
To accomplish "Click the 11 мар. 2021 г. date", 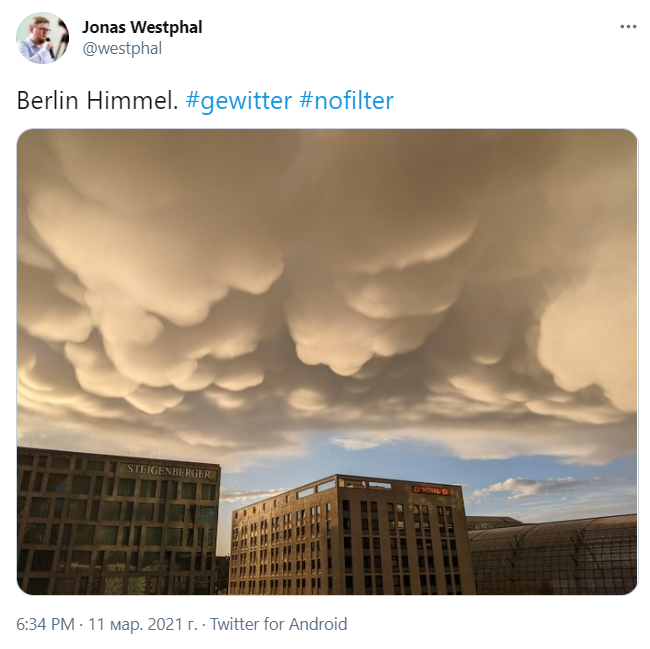I will click(x=143, y=624).
